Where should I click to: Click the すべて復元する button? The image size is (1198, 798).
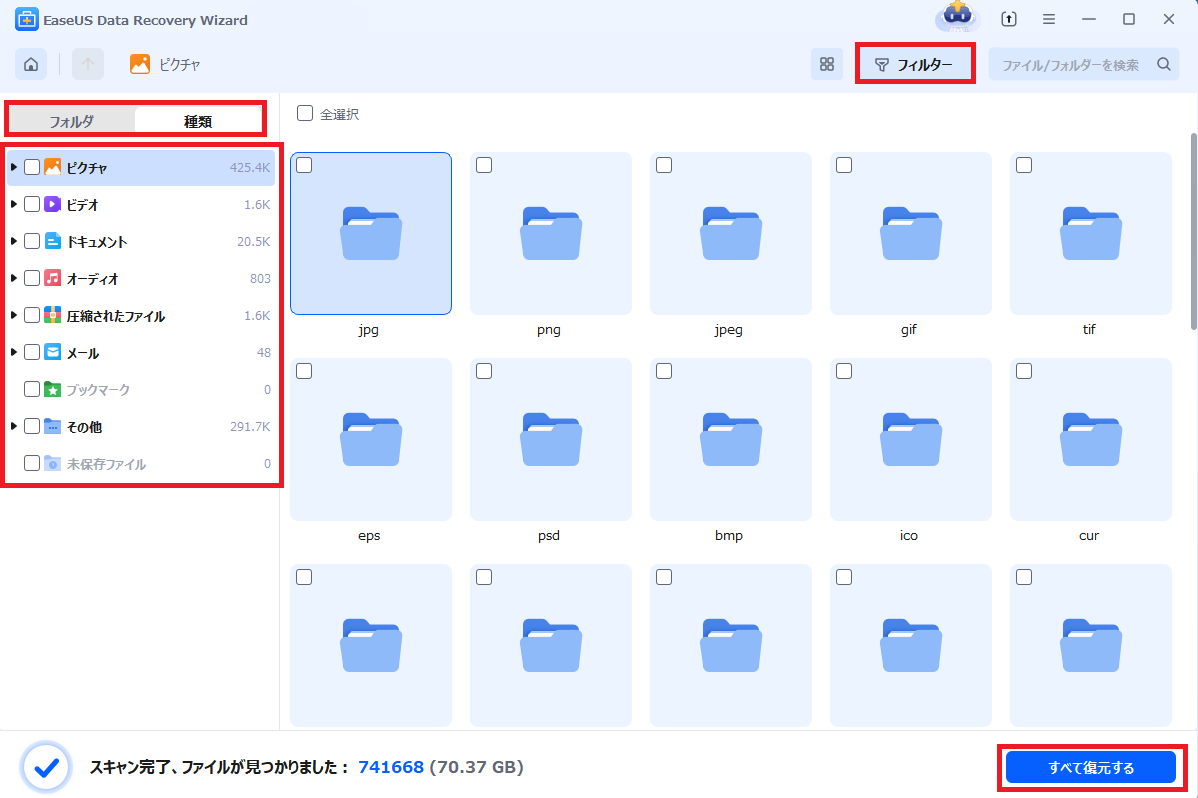1090,767
